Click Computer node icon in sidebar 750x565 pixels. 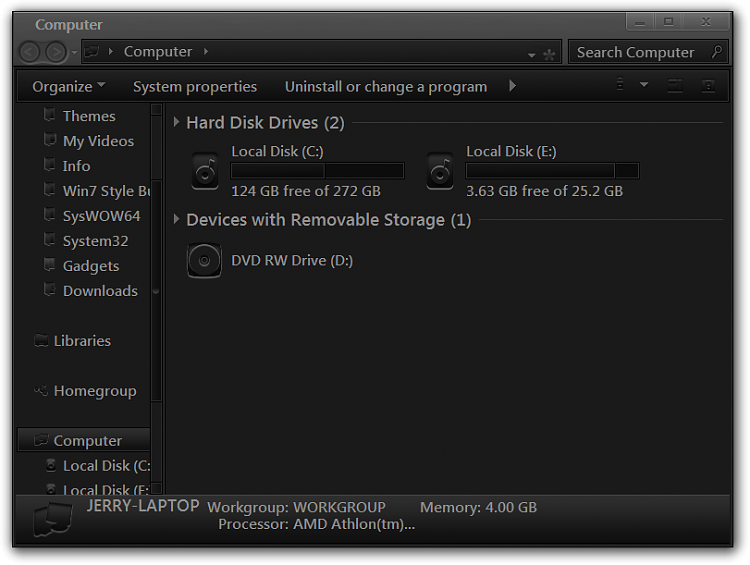pyautogui.click(x=42, y=440)
